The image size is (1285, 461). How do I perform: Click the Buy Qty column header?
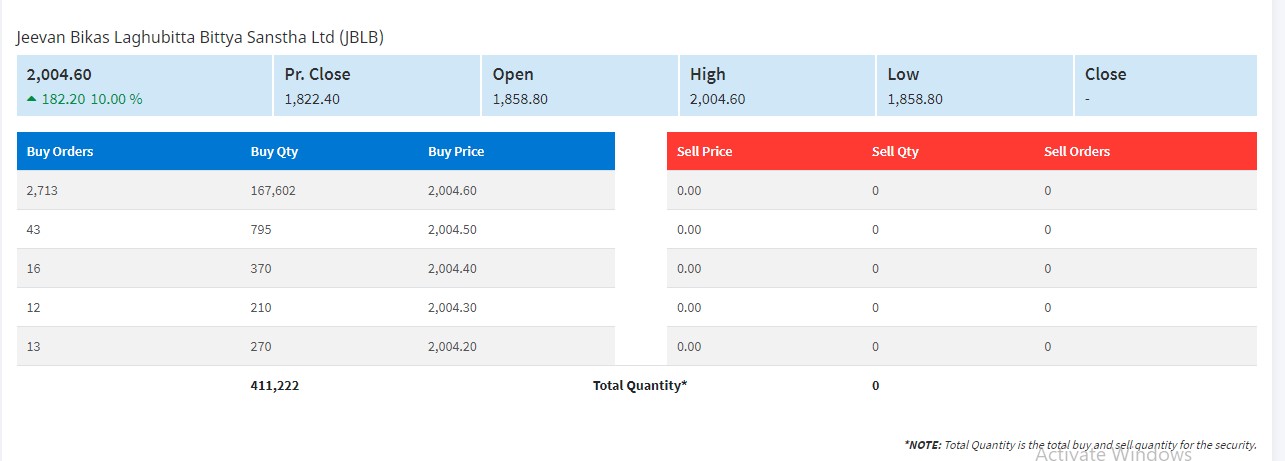coord(274,152)
